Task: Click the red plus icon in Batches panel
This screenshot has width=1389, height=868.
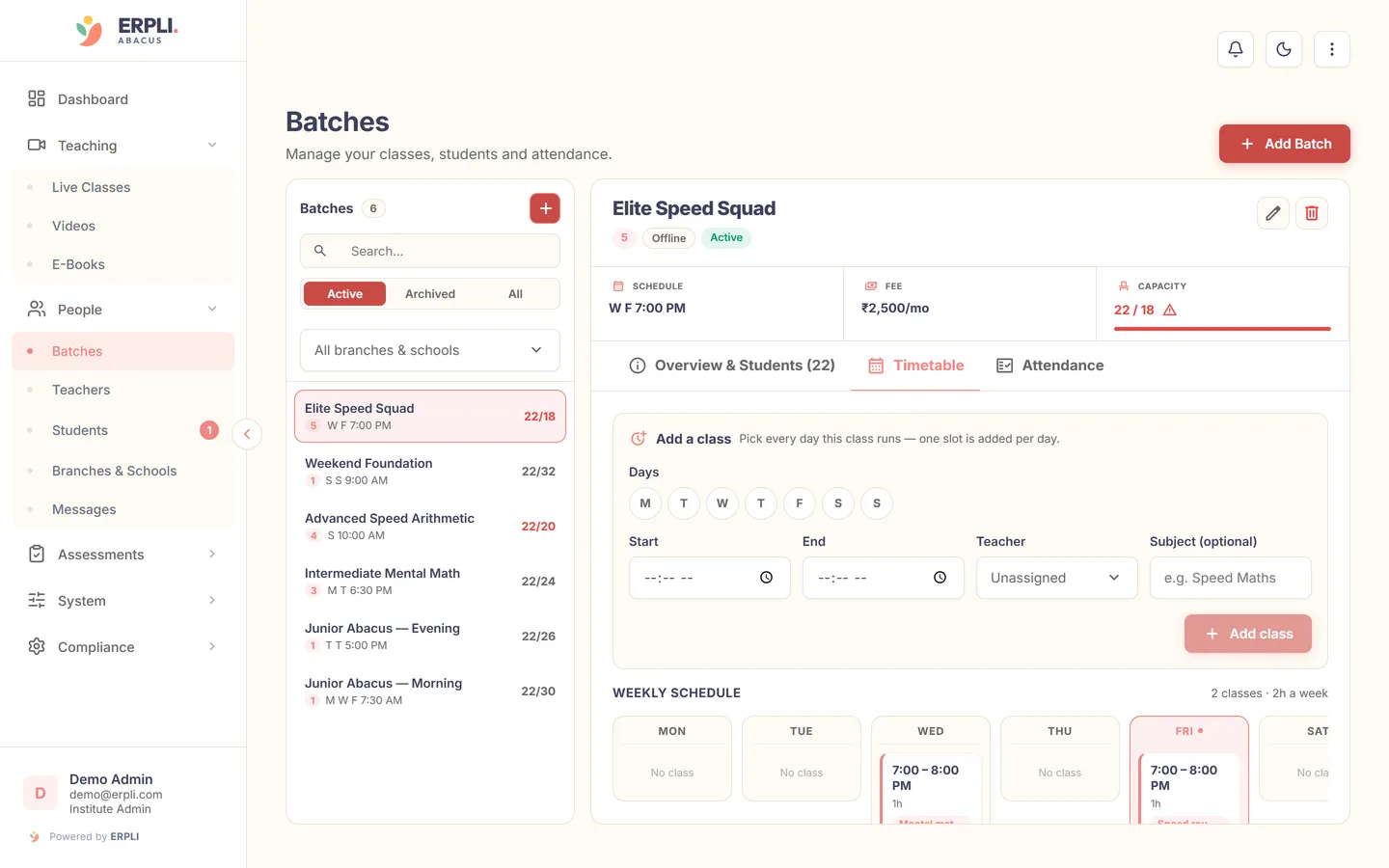Action: 545,208
